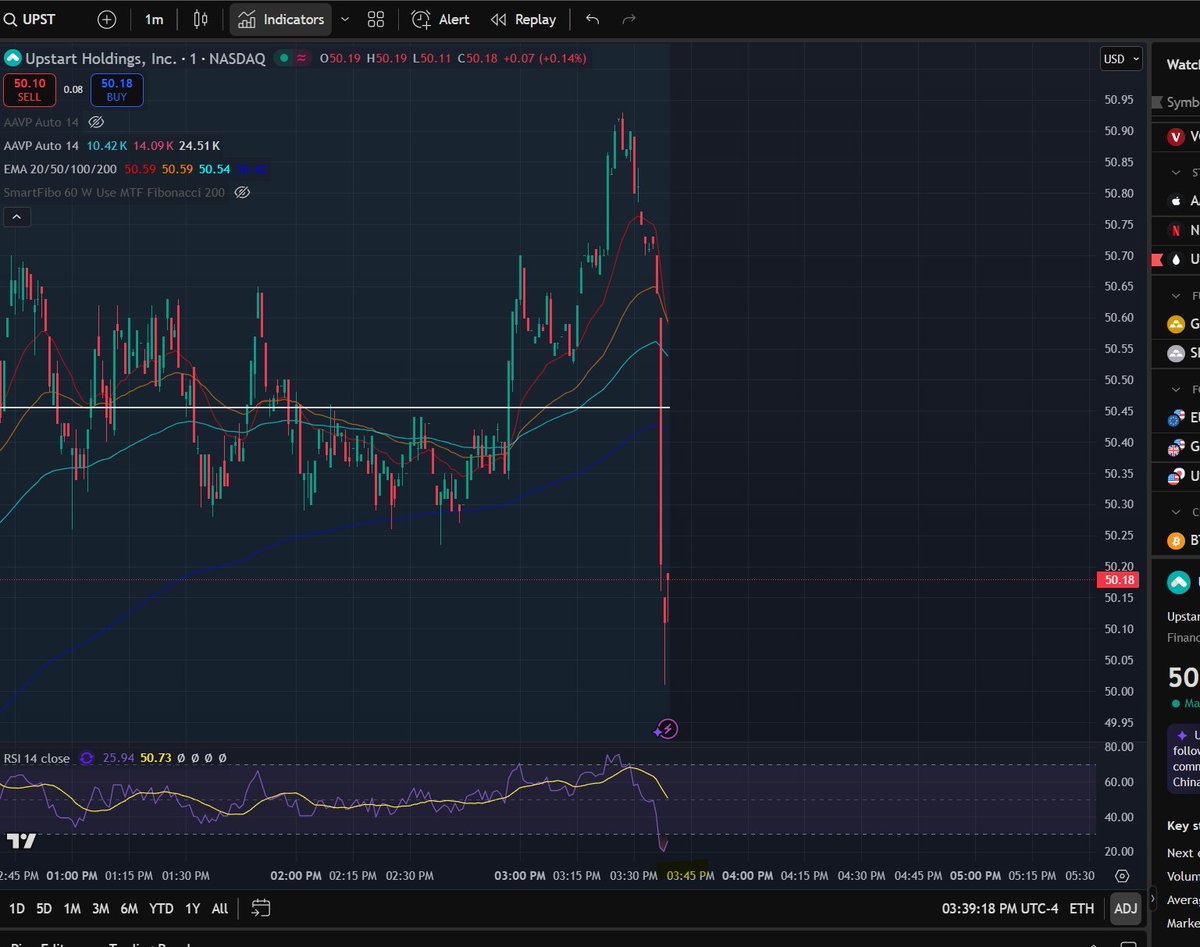This screenshot has height=947, width=1200.
Task: Select the Netflix logo watchlist row
Action: coord(1176,230)
